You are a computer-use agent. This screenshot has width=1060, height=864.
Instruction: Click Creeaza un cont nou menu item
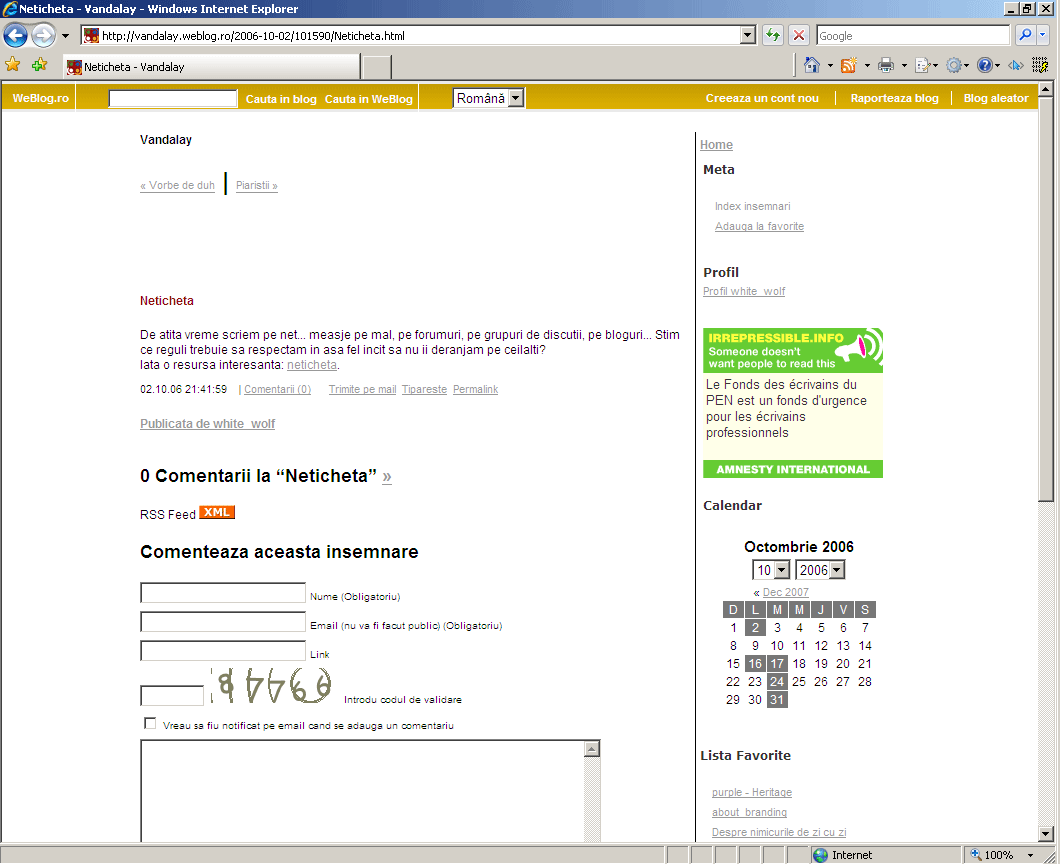(762, 98)
